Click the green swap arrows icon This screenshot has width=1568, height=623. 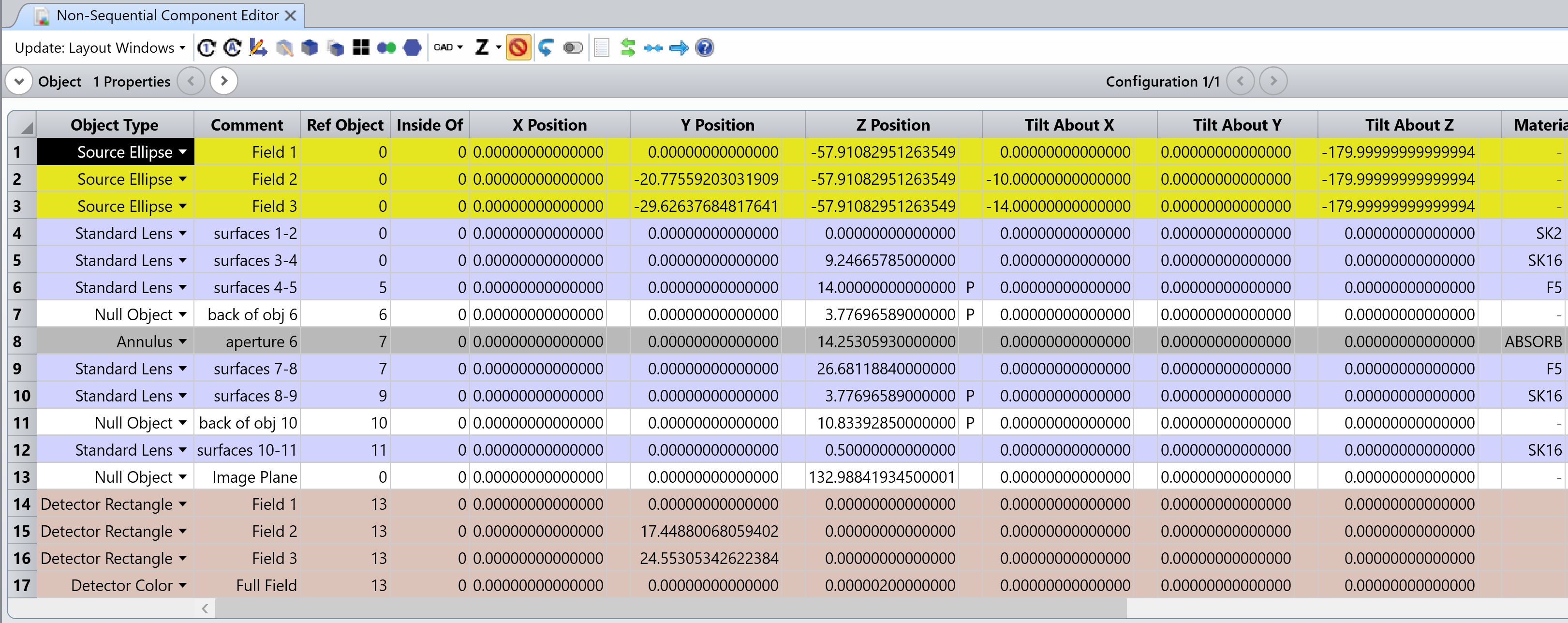(x=628, y=47)
